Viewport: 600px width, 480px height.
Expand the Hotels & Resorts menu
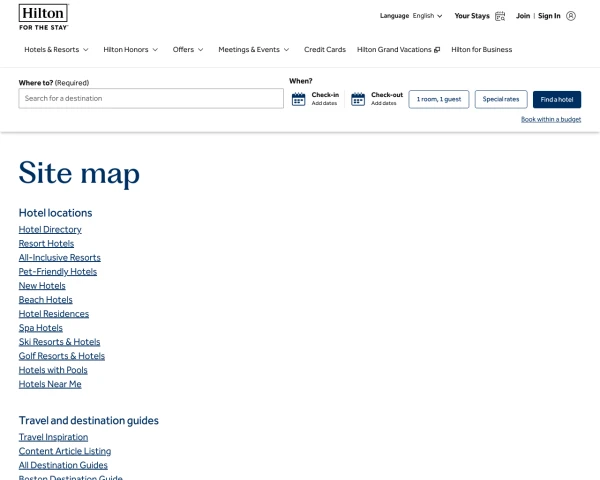click(x=56, y=49)
